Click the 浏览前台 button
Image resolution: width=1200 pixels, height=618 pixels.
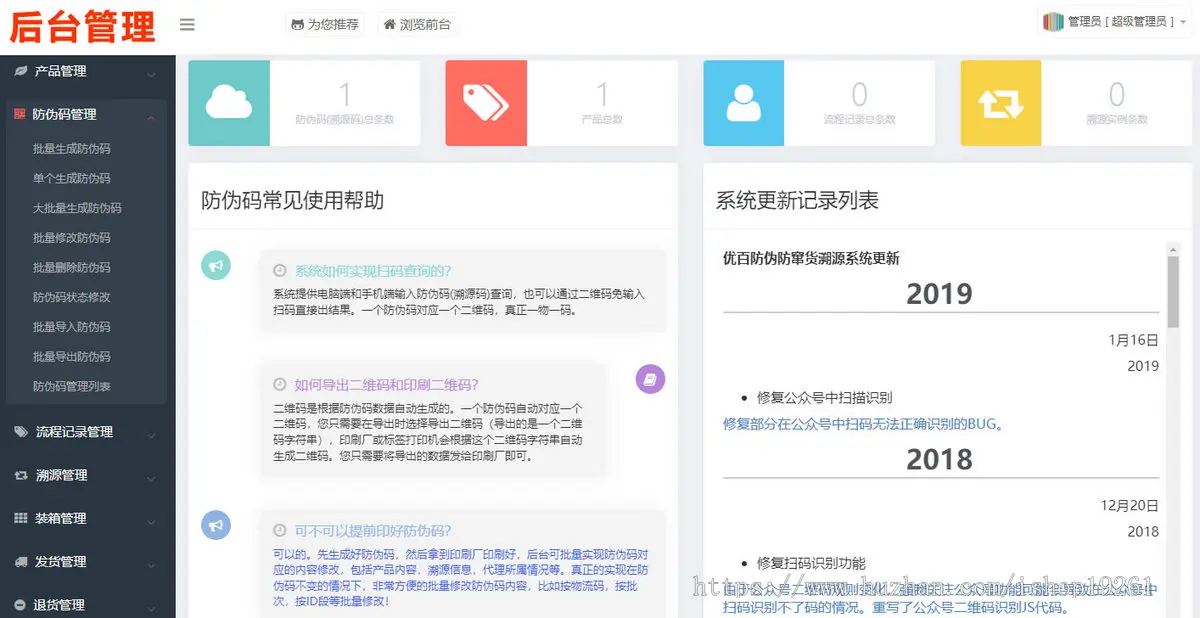coord(419,25)
